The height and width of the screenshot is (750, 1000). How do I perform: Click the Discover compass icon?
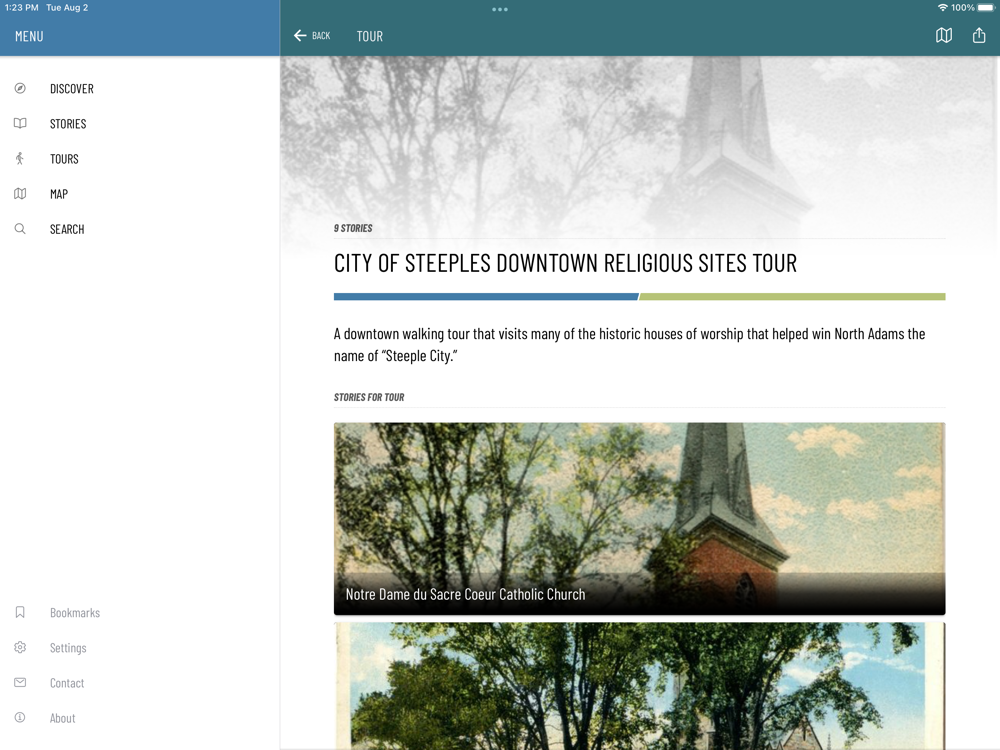20,89
